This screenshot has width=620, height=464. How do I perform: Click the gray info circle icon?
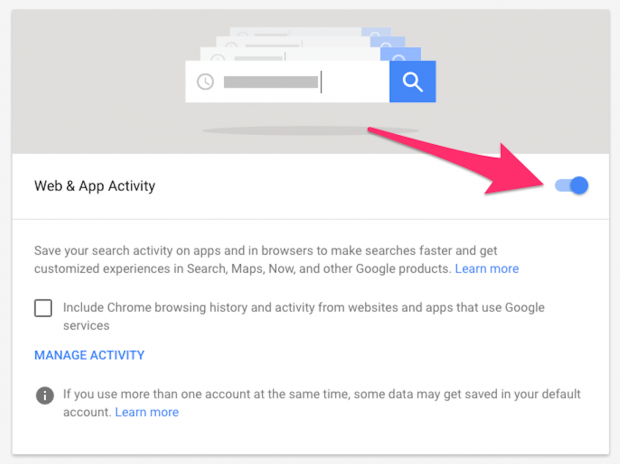[x=45, y=395]
